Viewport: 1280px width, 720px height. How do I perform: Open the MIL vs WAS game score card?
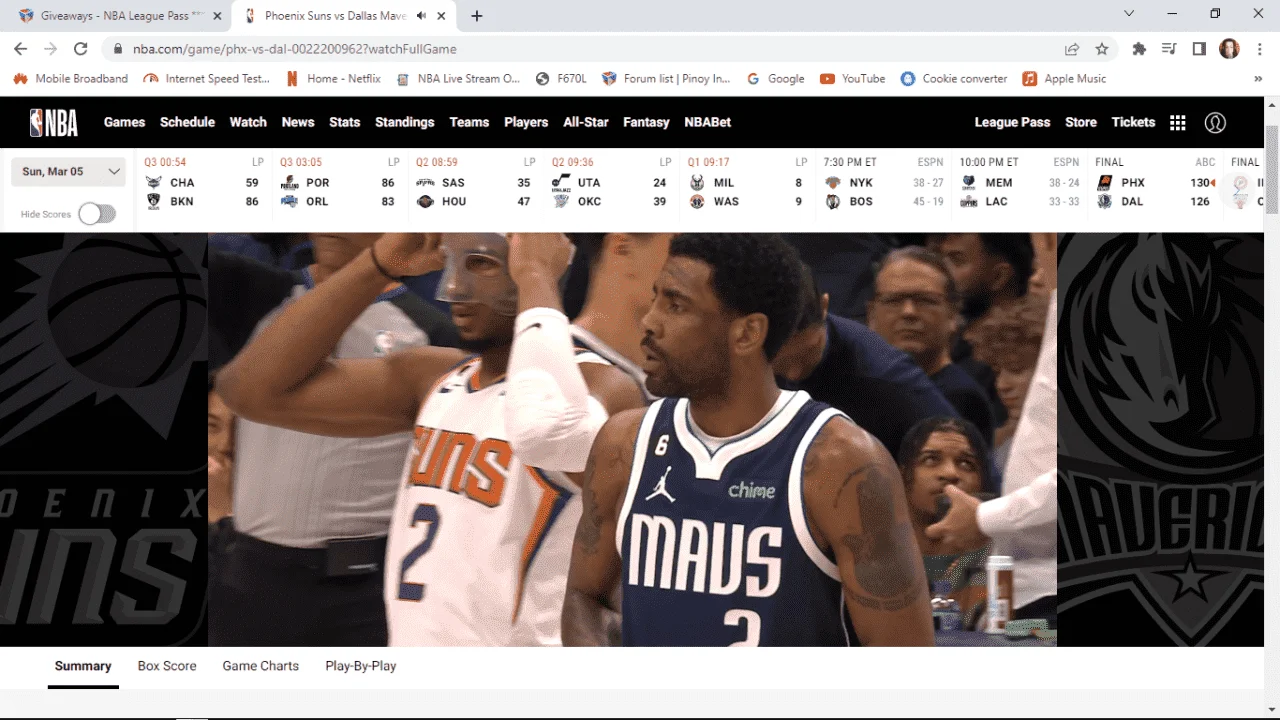coord(748,182)
